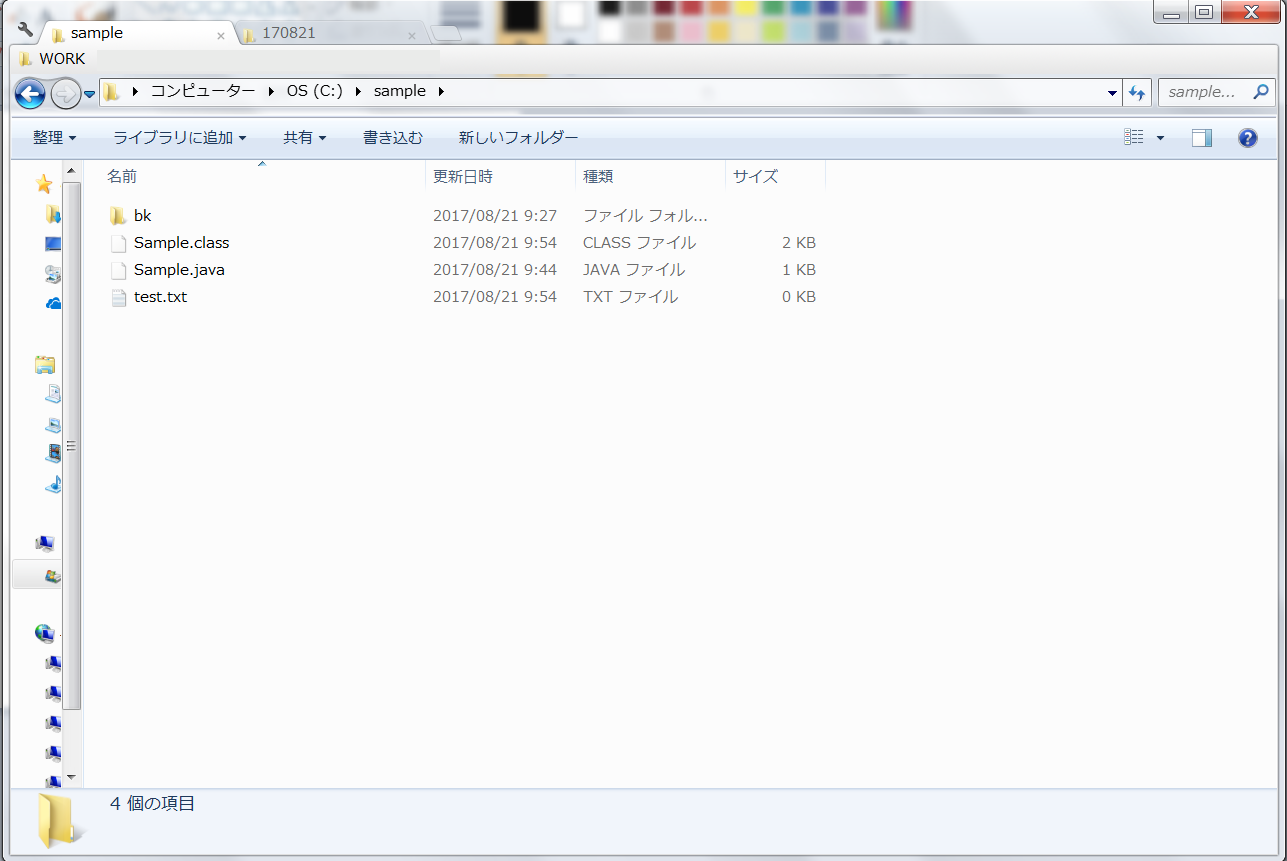Viewport: 1287px width, 861px height.
Task: Open the address bar history dropdown
Action: click(1113, 92)
